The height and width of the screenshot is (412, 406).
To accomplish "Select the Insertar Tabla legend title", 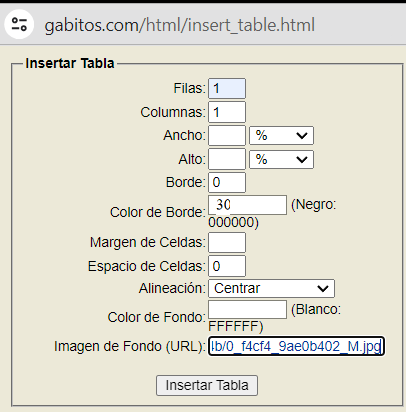I will tap(70, 63).
